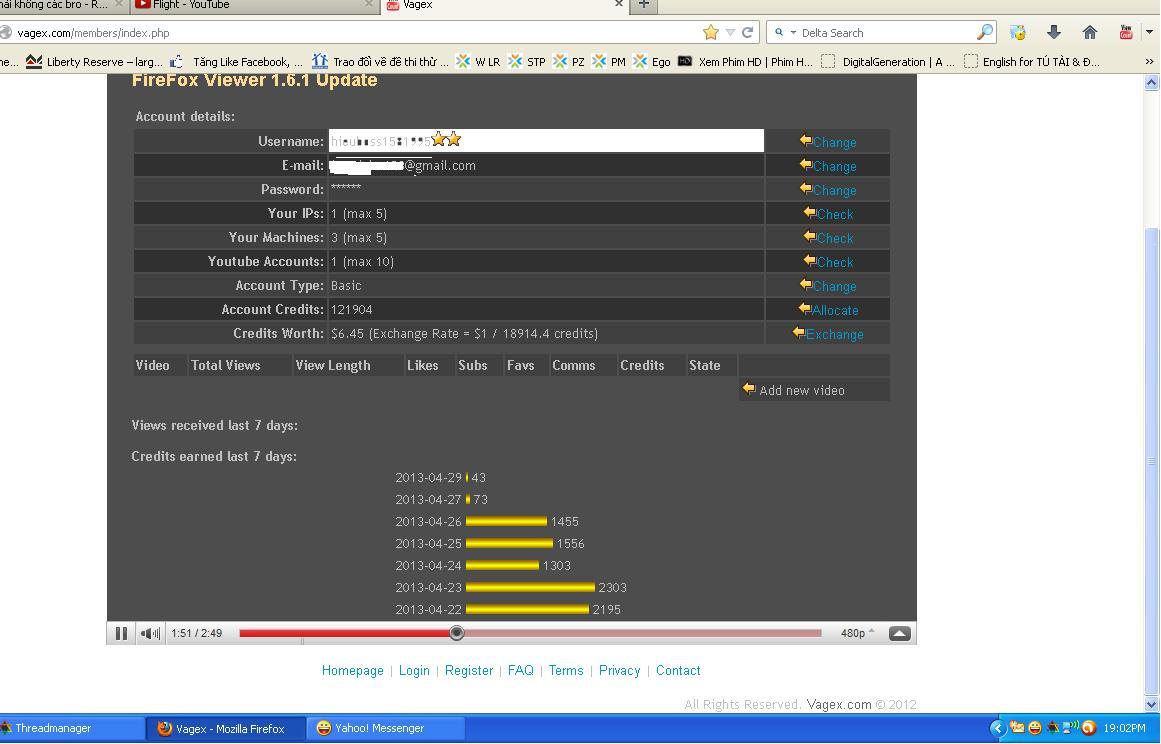Go to the Firefox home page icon

[1089, 32]
